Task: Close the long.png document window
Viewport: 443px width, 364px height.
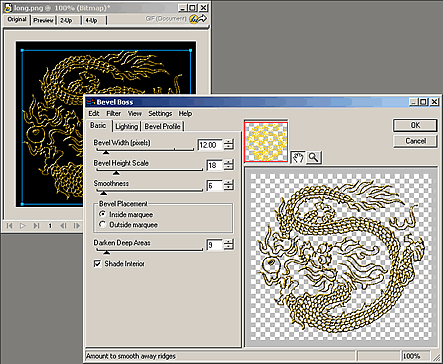Action: [x=204, y=7]
